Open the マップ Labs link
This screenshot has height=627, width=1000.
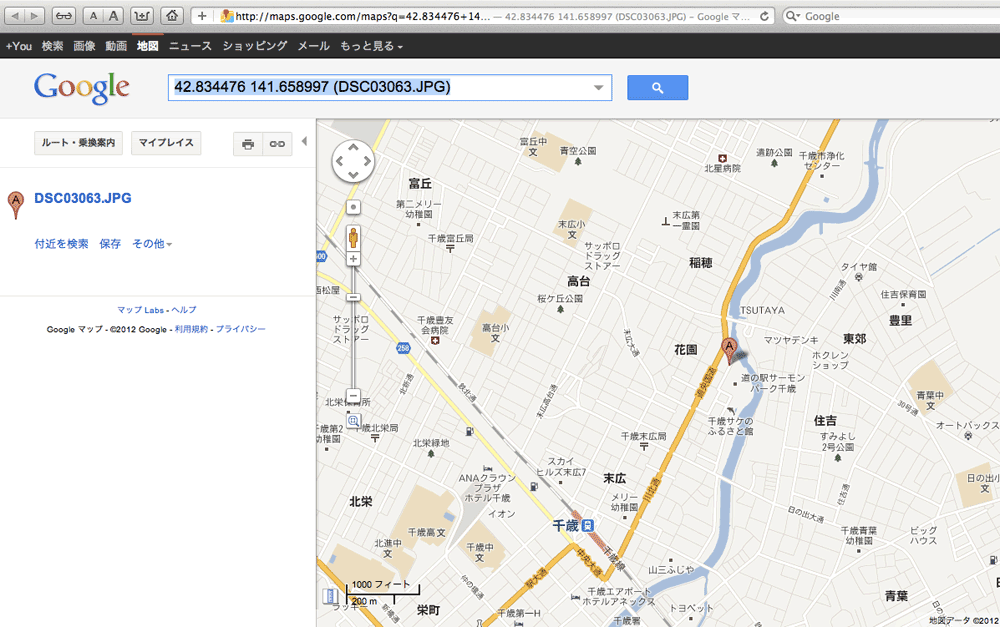140,310
